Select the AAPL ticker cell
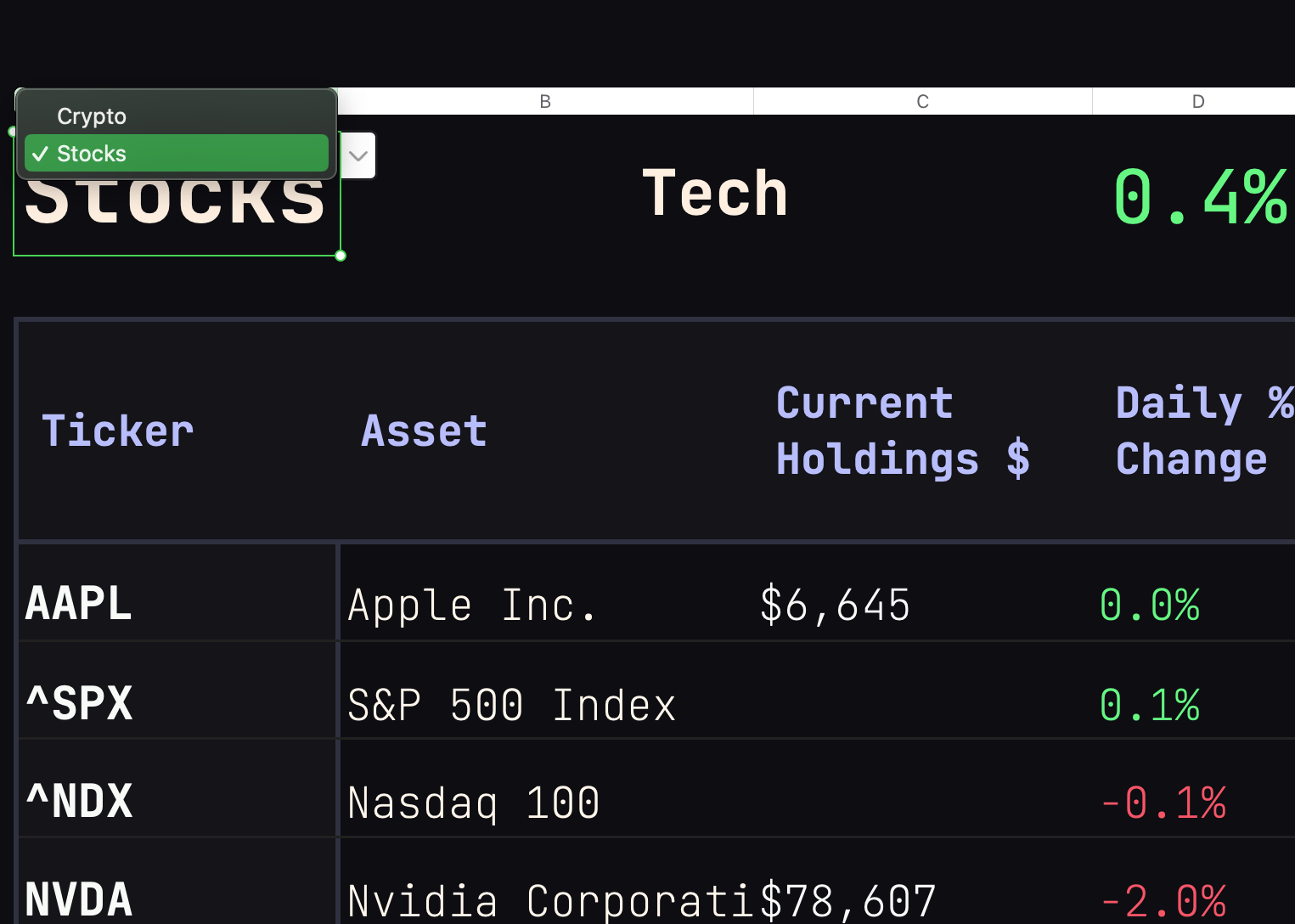Viewport: 1295px width, 924px height. pos(79,604)
